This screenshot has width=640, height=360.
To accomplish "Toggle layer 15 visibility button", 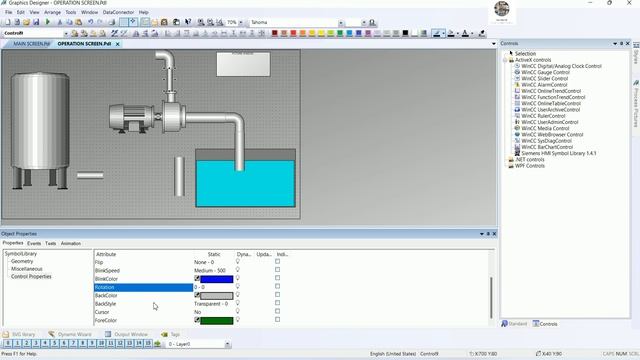I will [x=148, y=344].
